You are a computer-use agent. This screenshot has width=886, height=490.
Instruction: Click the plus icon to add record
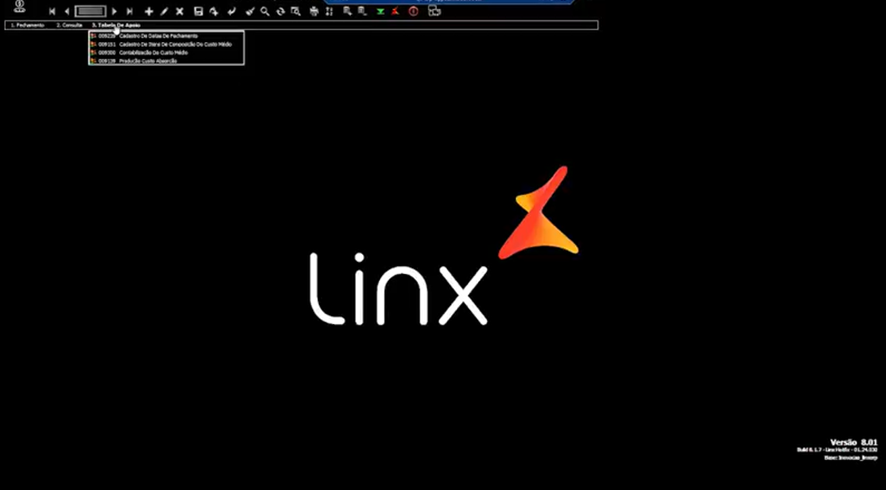pos(149,11)
